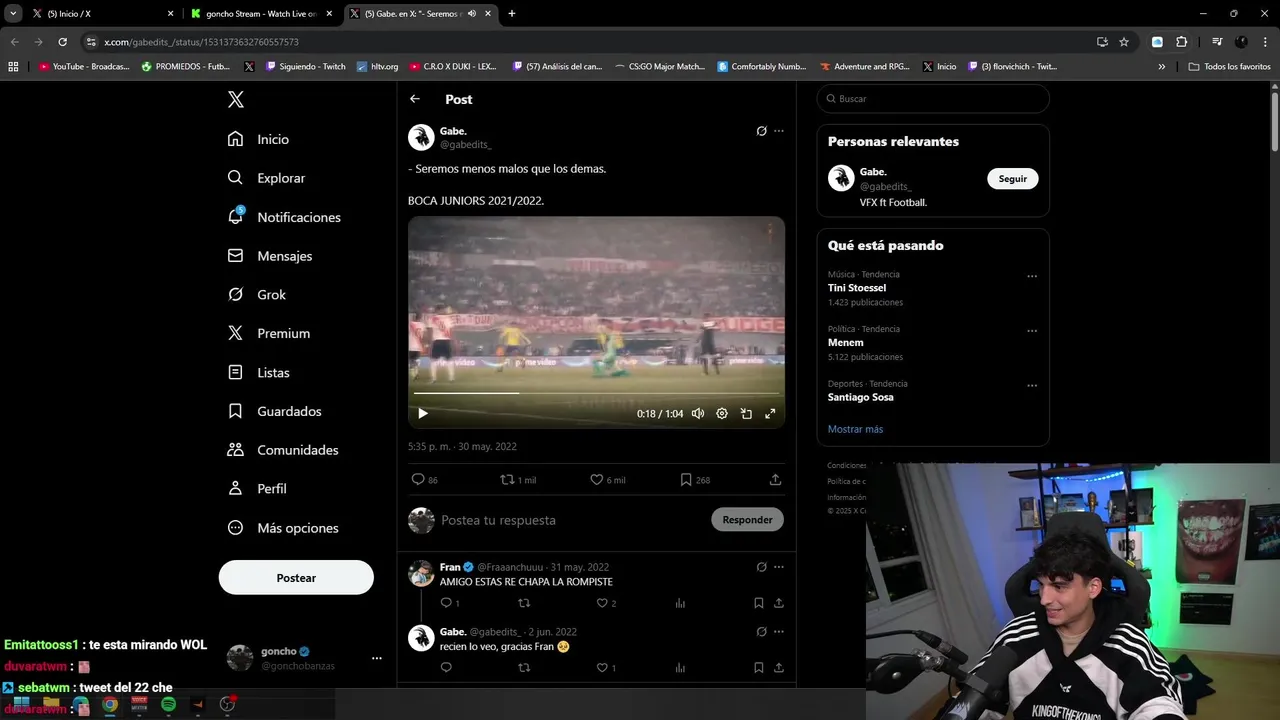Open Chrome tab search dropdown

pos(13,14)
